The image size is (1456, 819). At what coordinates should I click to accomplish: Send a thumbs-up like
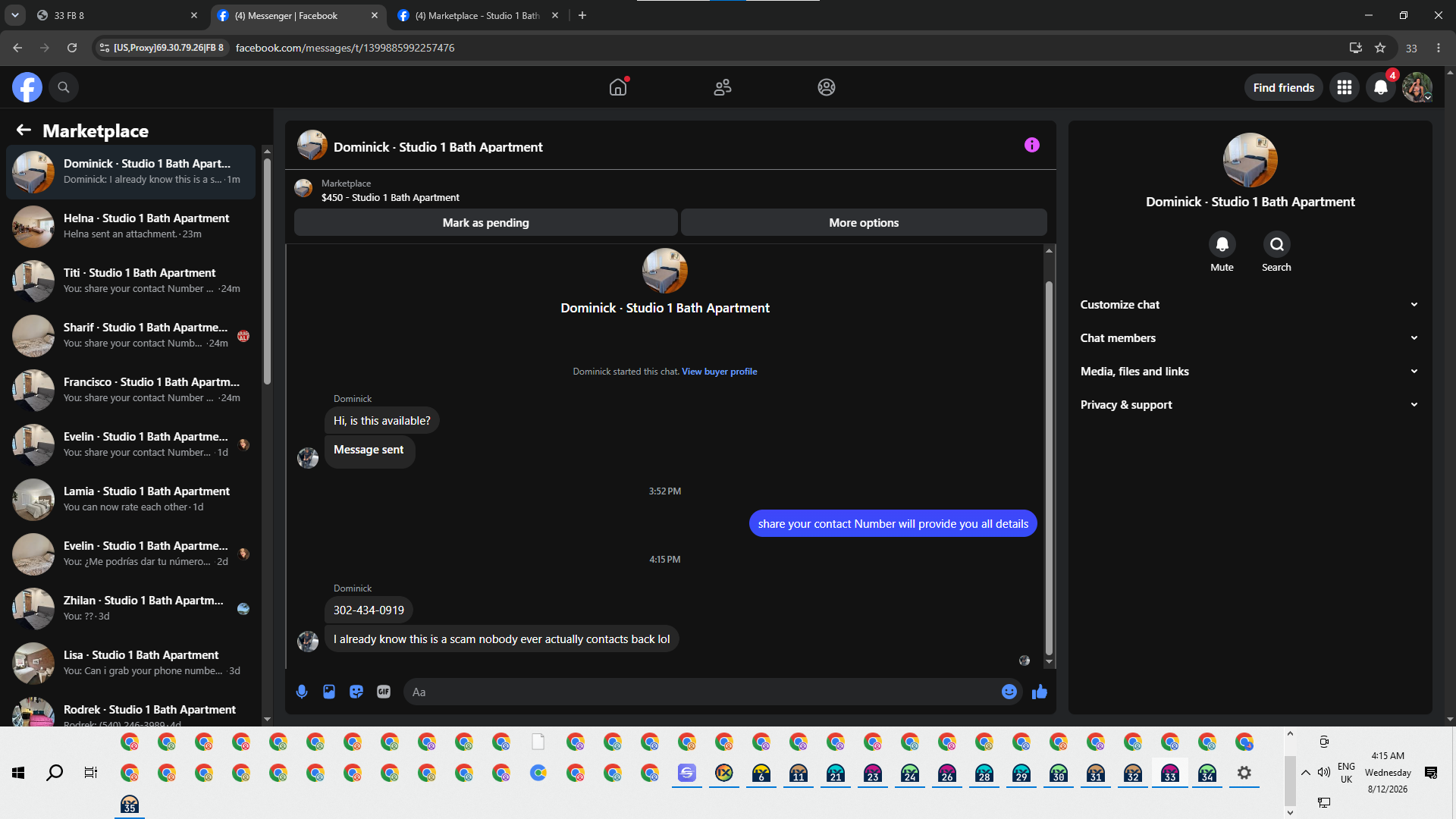[1040, 692]
